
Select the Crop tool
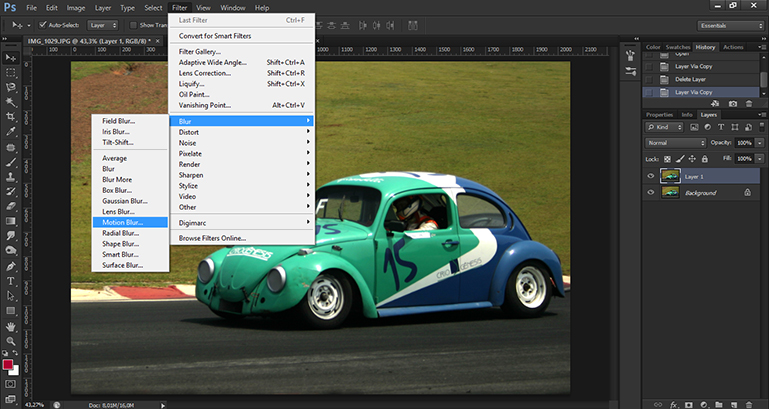pyautogui.click(x=10, y=116)
